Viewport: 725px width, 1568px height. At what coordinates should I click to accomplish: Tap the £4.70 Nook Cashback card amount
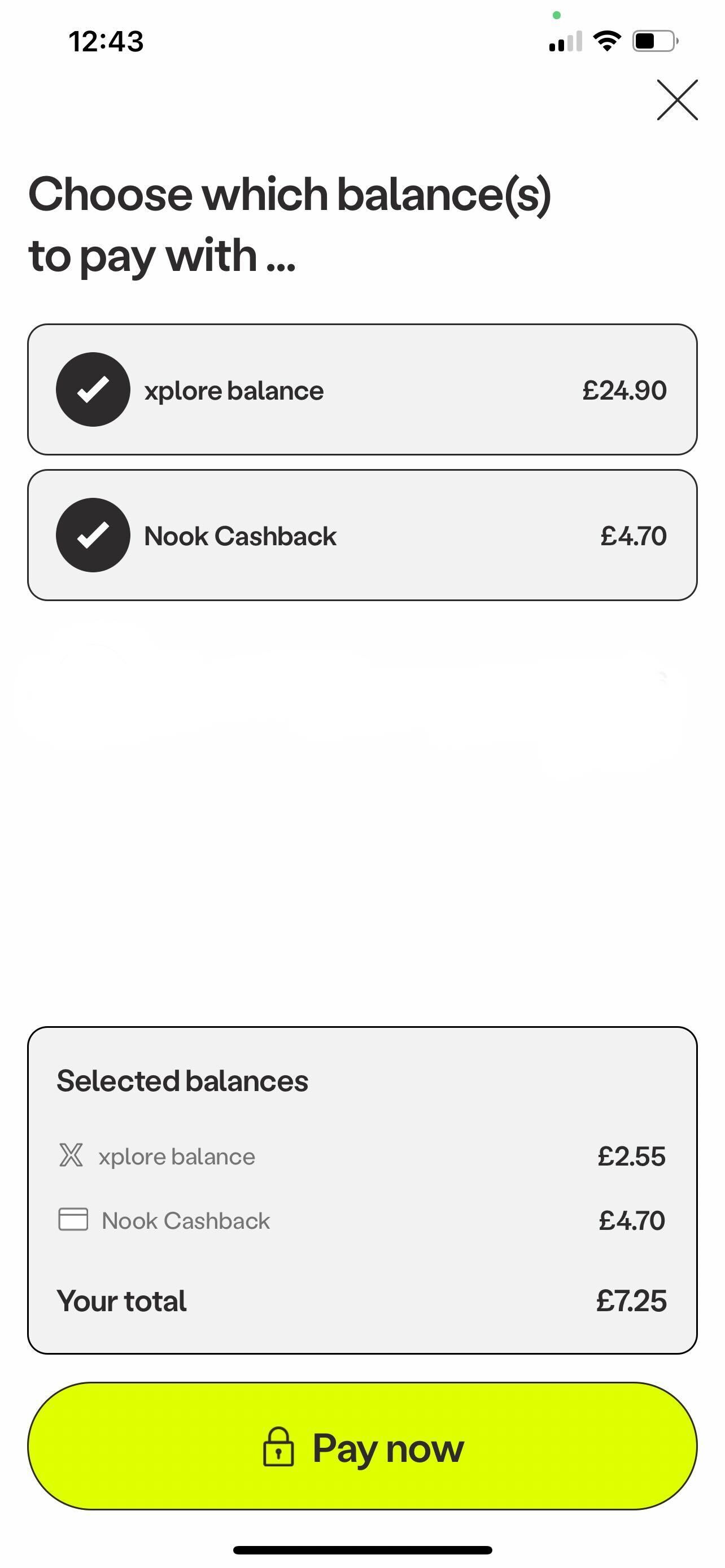(633, 536)
